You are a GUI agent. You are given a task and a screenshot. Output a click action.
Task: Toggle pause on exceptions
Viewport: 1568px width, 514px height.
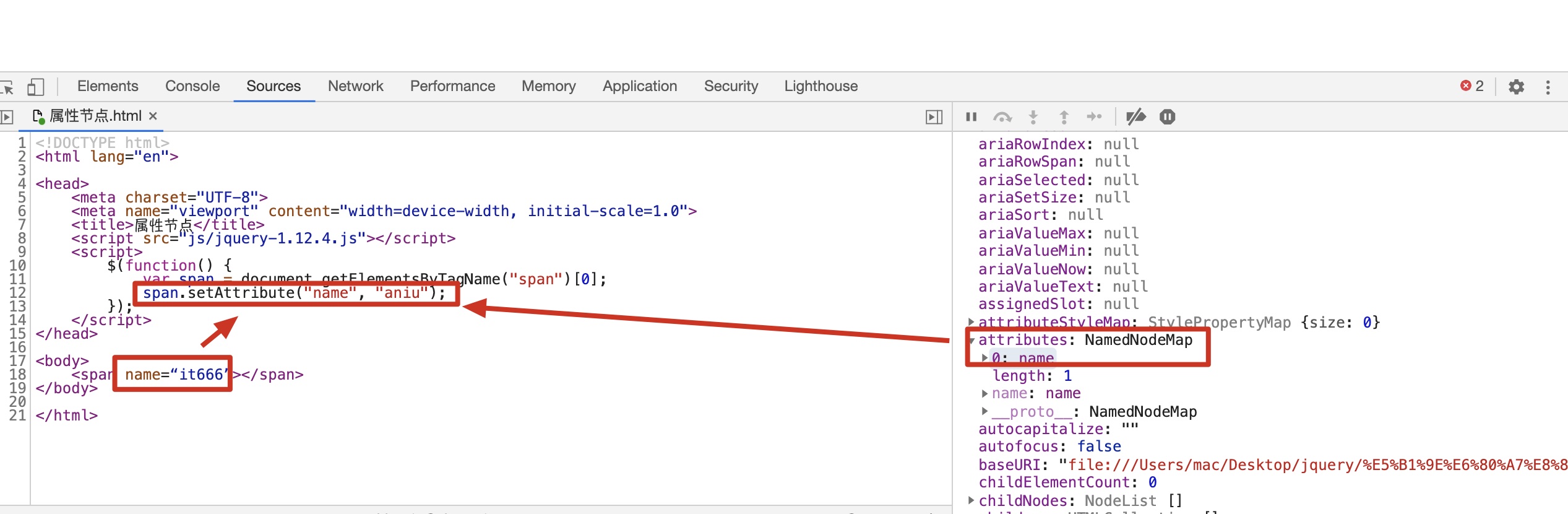[1167, 116]
